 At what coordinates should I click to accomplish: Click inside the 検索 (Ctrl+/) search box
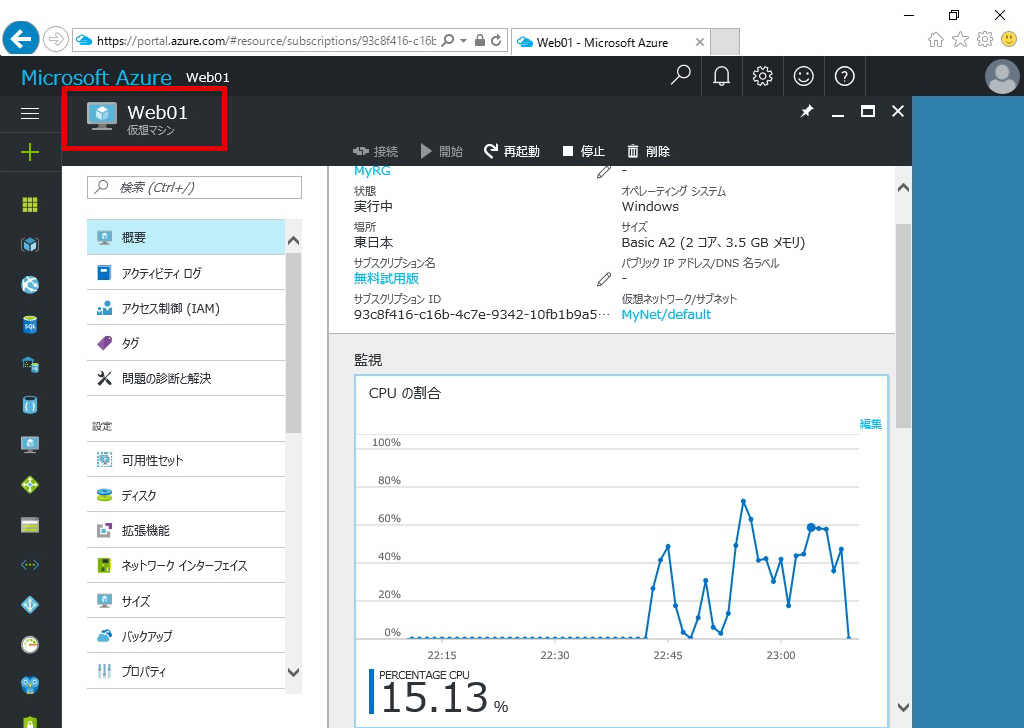[194, 187]
